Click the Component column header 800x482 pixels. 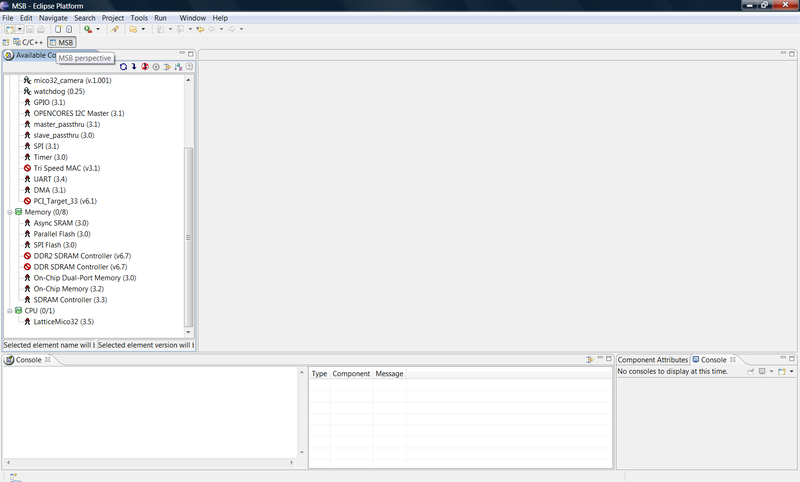click(351, 374)
